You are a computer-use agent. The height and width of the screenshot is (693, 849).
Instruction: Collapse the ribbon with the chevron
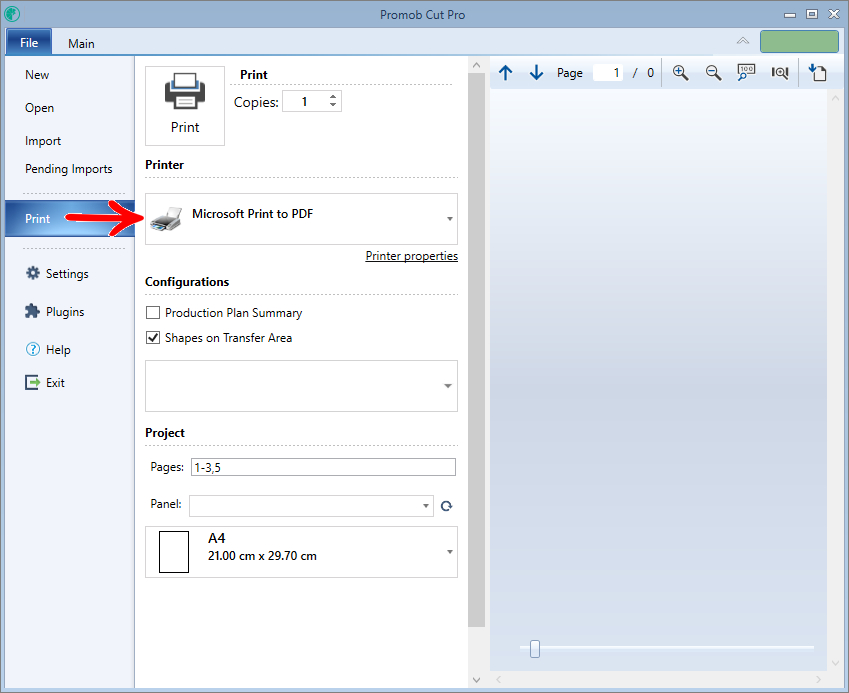click(743, 41)
